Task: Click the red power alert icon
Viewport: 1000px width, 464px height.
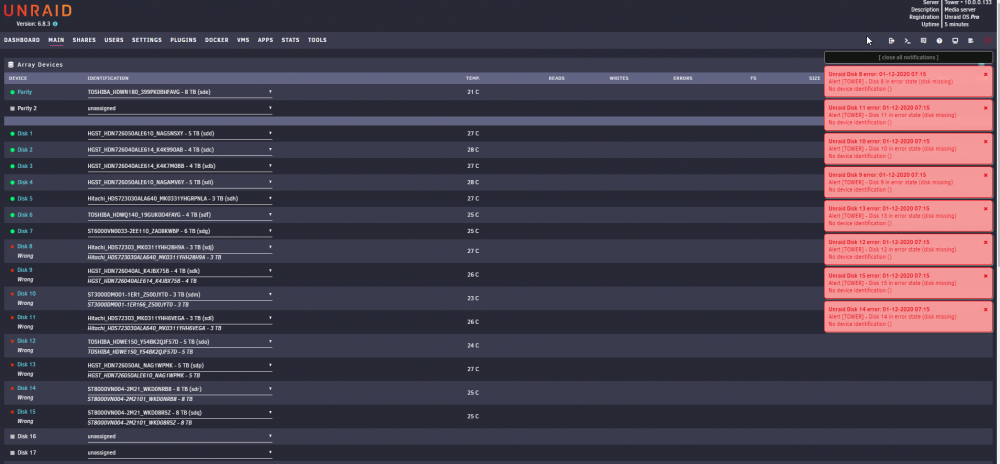Action: 988,40
